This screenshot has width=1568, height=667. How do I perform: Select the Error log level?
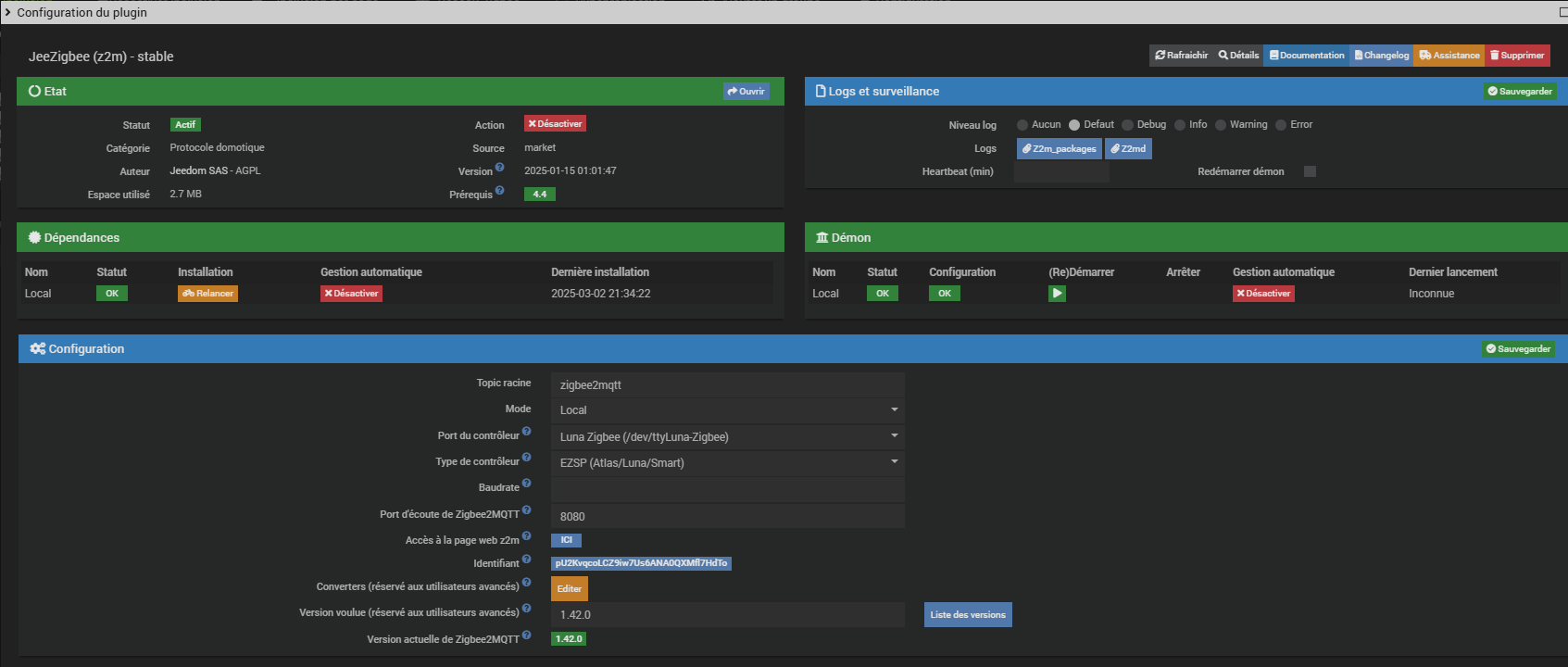(1281, 125)
